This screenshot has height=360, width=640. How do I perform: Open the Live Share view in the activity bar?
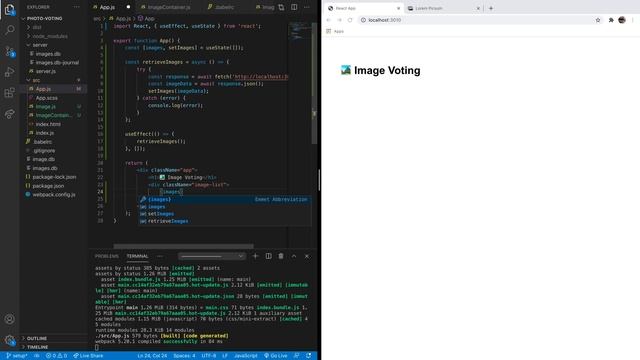[x=9, y=114]
